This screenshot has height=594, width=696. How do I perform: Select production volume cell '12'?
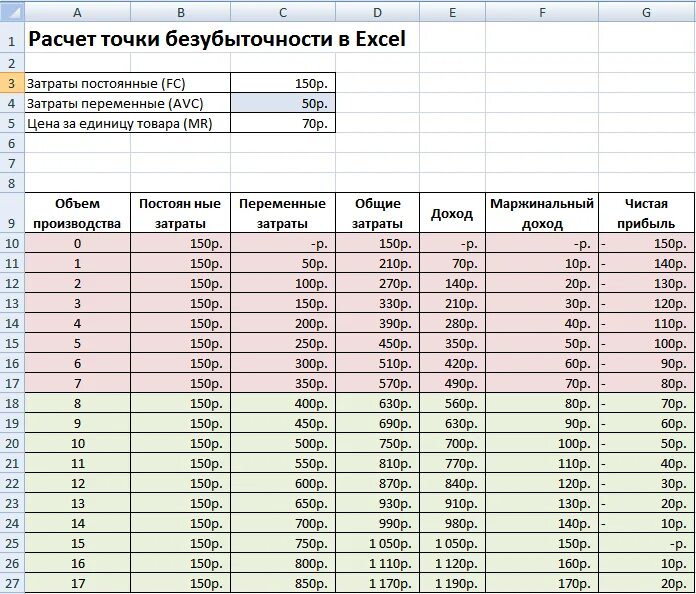click(x=77, y=483)
